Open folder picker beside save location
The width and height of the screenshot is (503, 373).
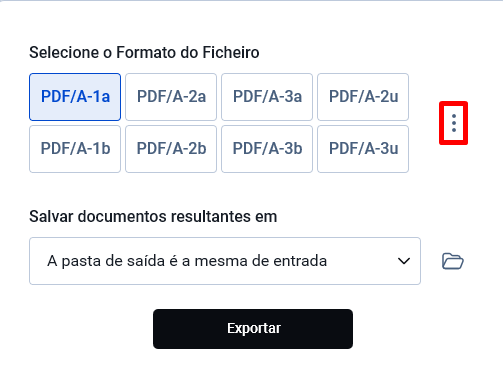(453, 261)
